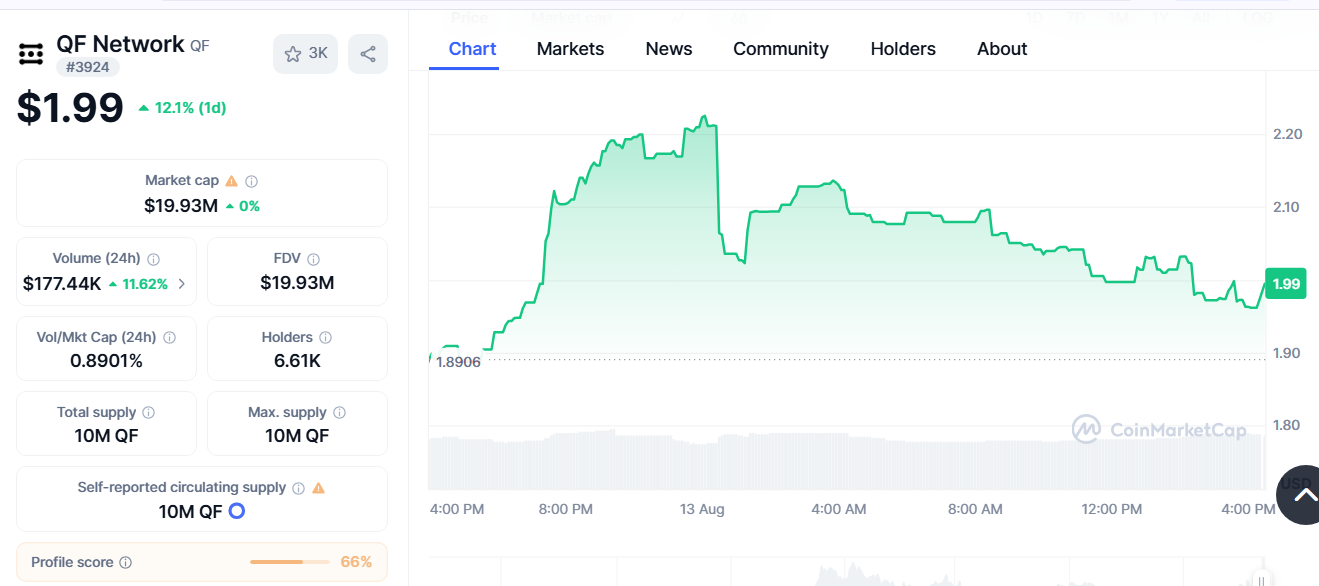Click the 13 Aug date label on chart axis
The height and width of the screenshot is (586, 1319).
click(x=702, y=509)
